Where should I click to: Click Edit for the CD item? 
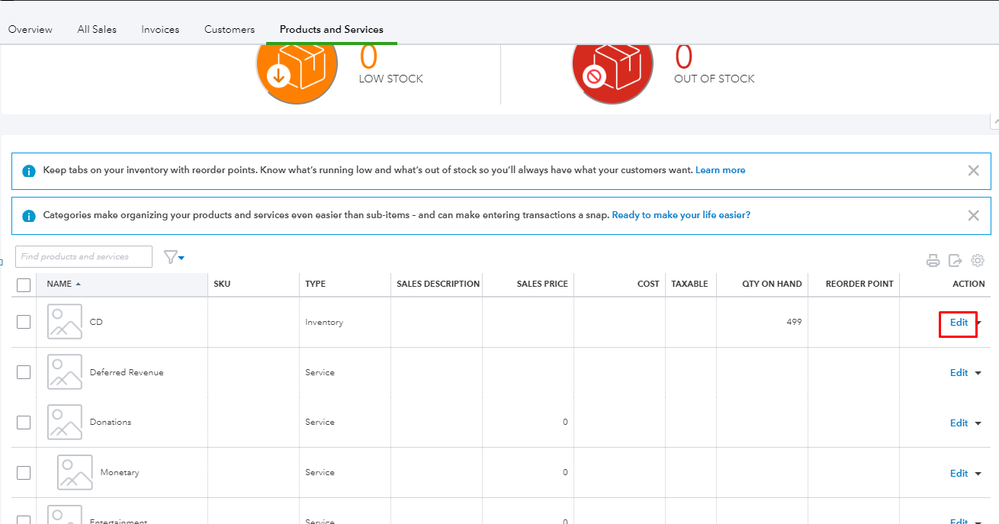(x=959, y=322)
